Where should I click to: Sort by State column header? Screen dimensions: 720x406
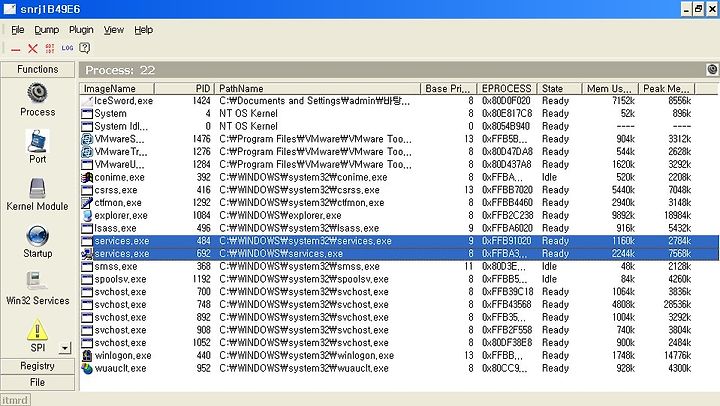click(x=559, y=89)
